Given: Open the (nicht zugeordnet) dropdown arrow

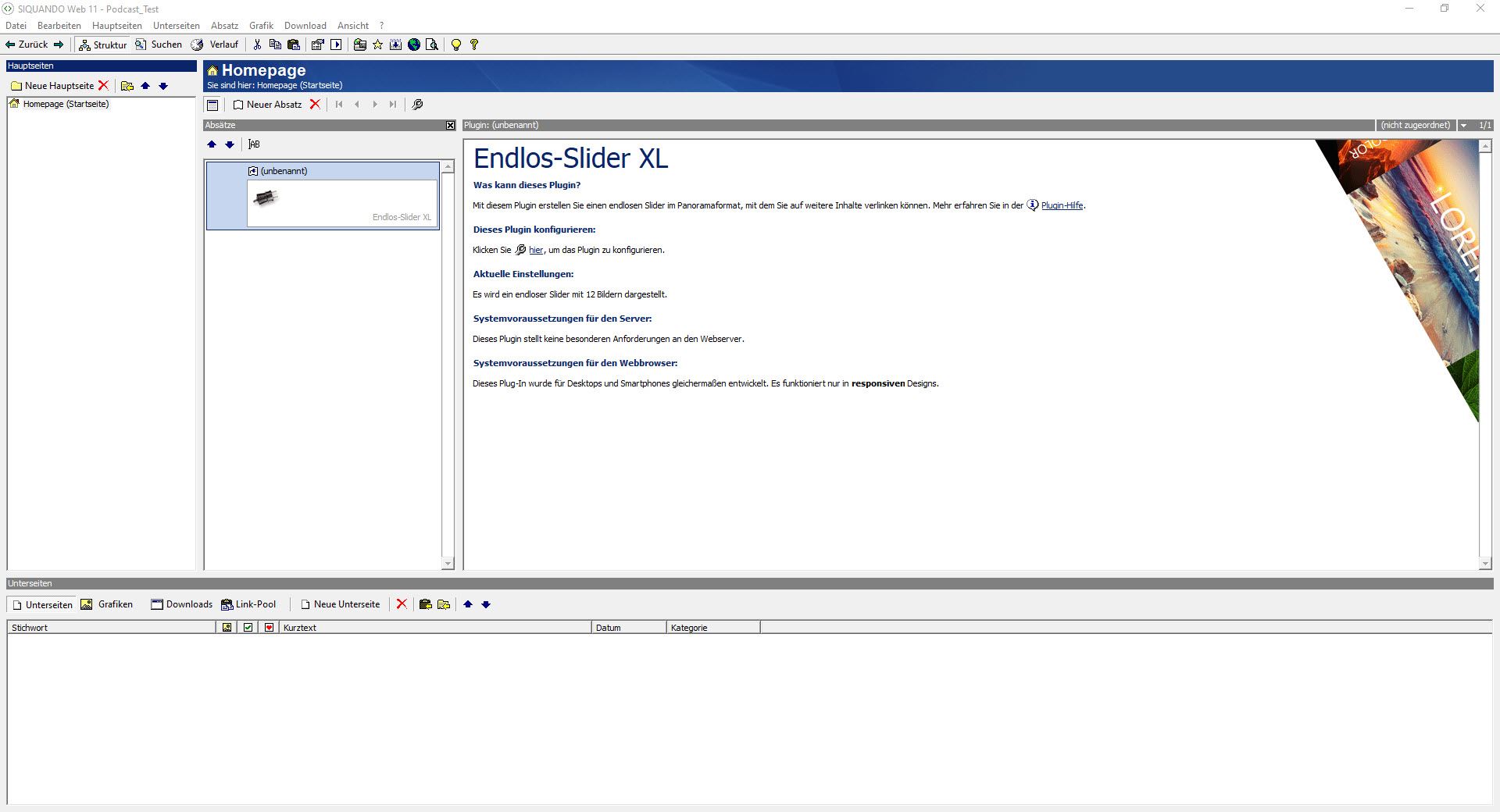Looking at the screenshot, I should click(1463, 125).
